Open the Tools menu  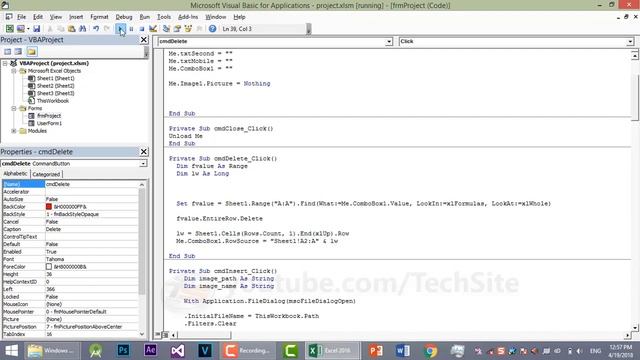point(164,17)
